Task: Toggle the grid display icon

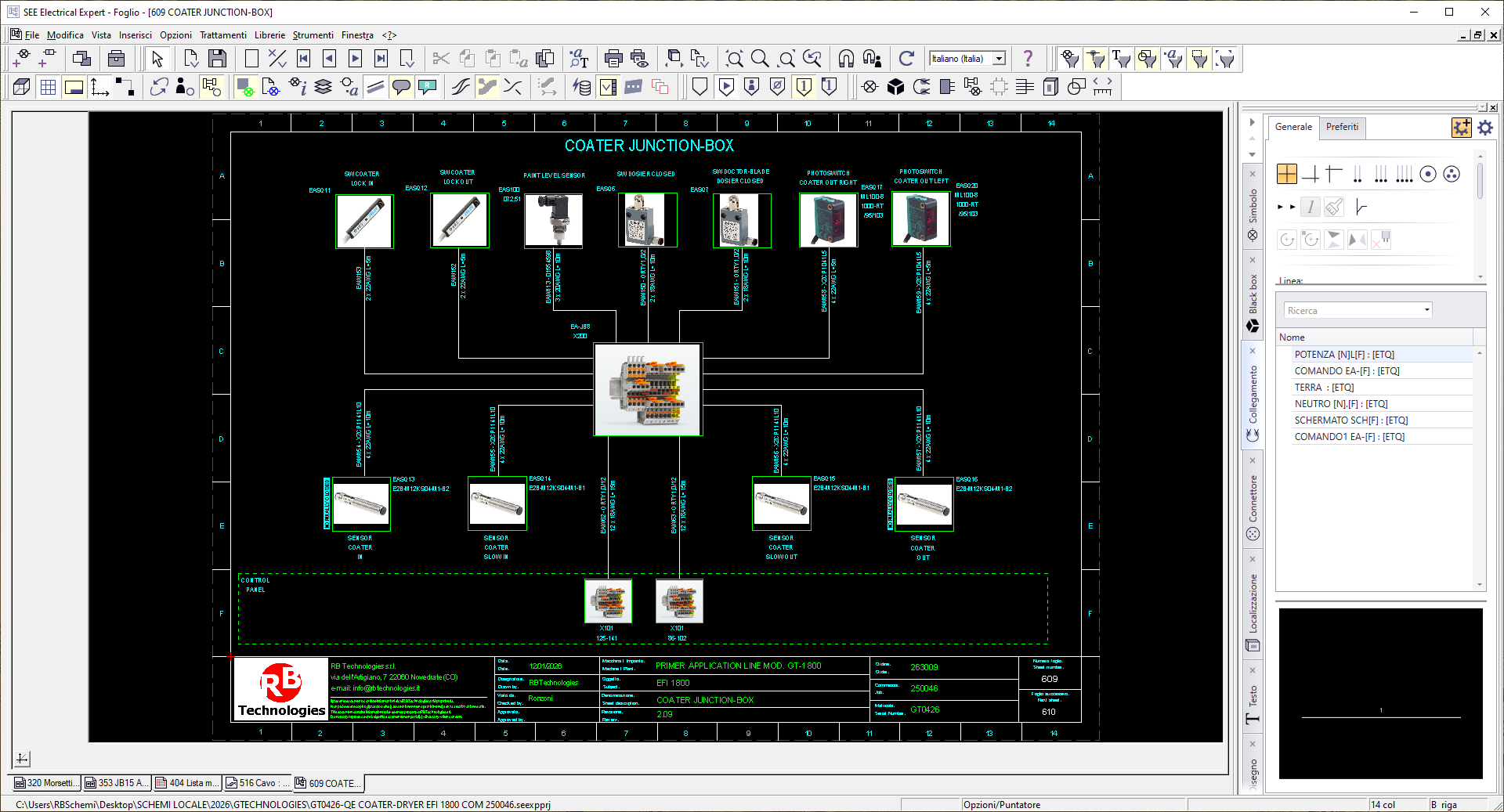Action: [x=48, y=87]
